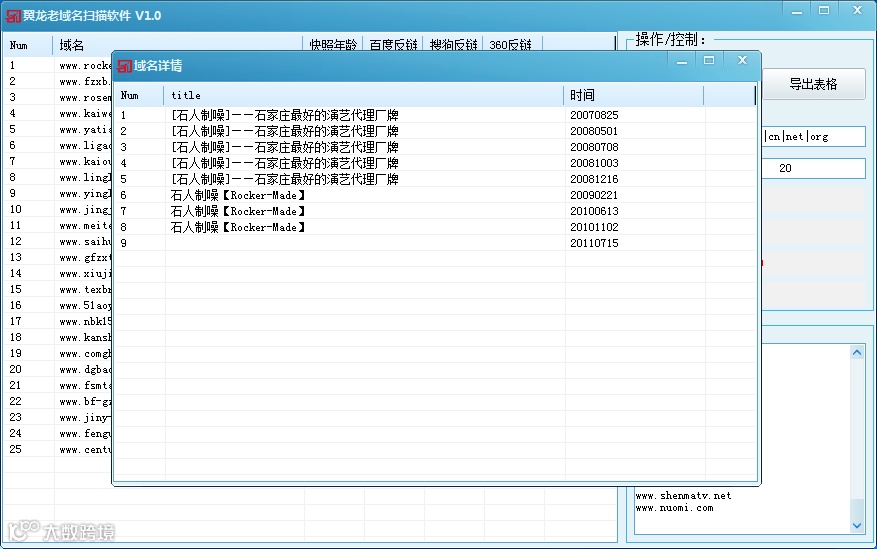Image resolution: width=877 pixels, height=549 pixels.
Task: Select main list row 16 www.51aoy domain
Action: click(x=85, y=306)
